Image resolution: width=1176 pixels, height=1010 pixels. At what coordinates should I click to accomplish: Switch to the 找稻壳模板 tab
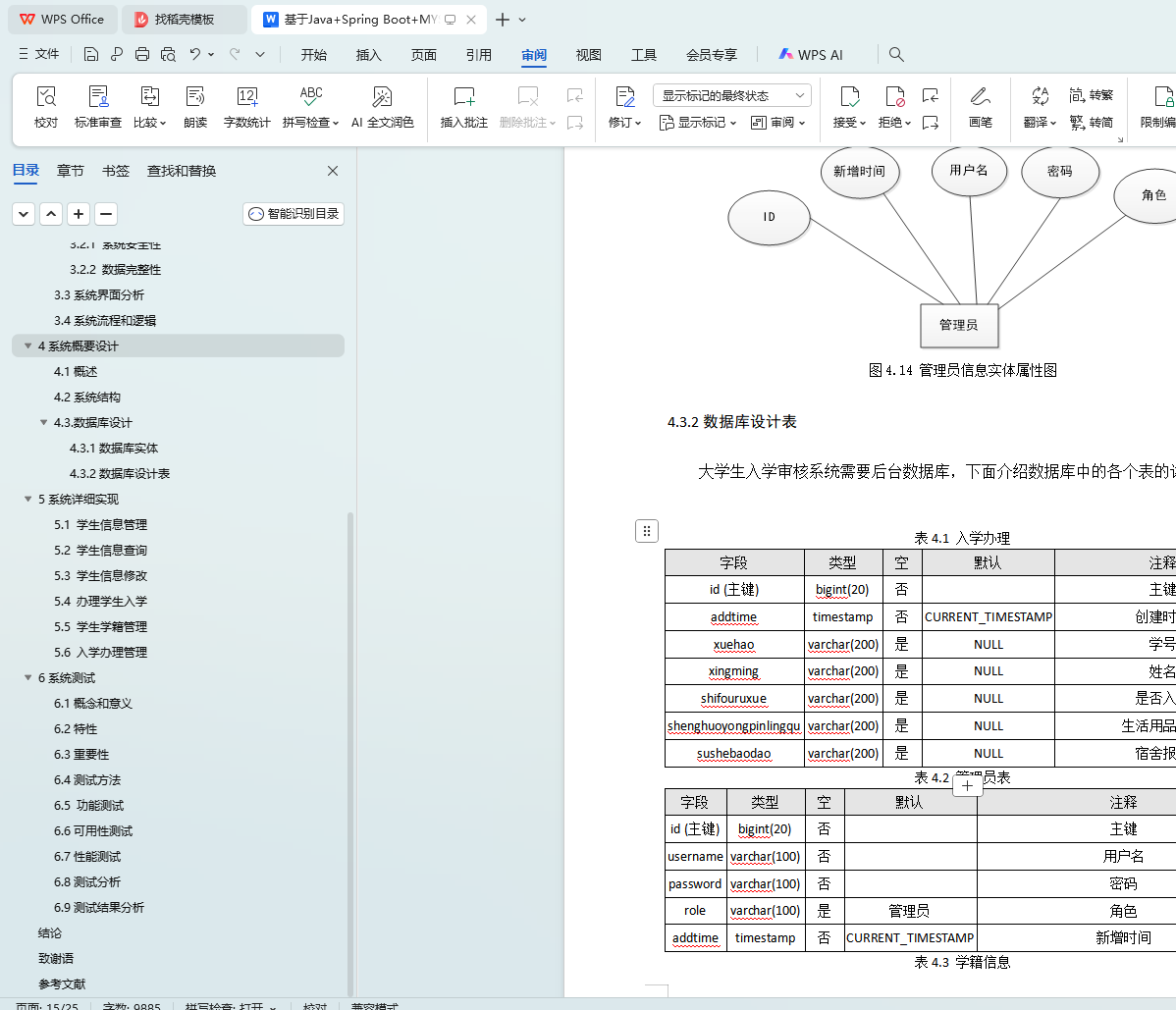coord(184,20)
